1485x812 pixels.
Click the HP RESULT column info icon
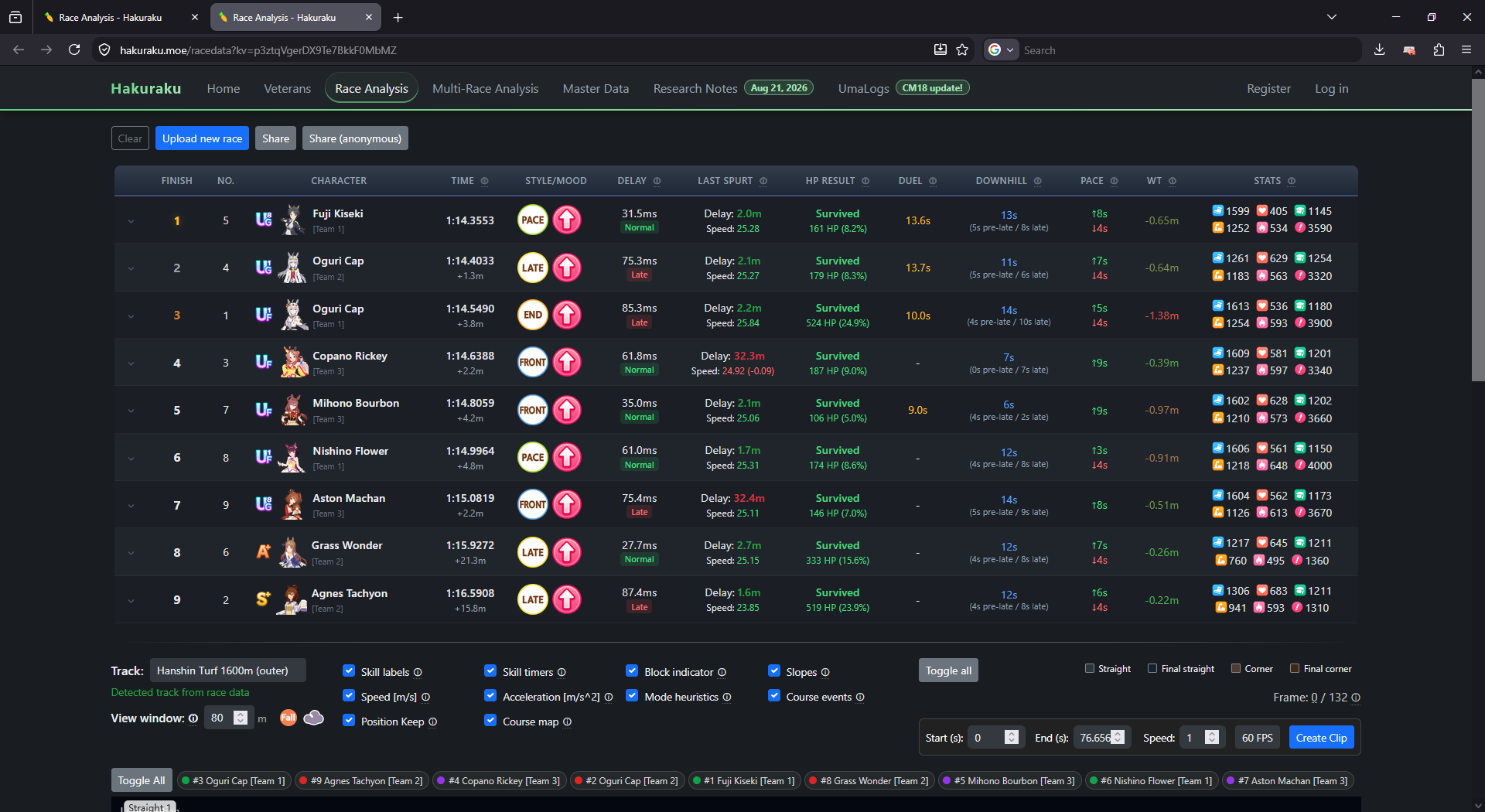865,181
